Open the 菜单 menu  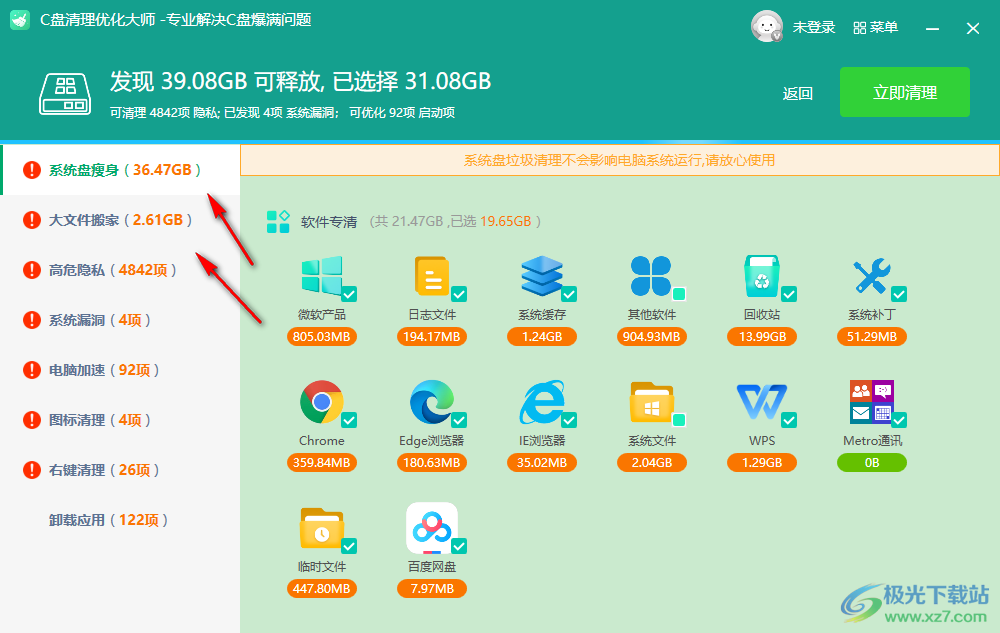point(875,28)
